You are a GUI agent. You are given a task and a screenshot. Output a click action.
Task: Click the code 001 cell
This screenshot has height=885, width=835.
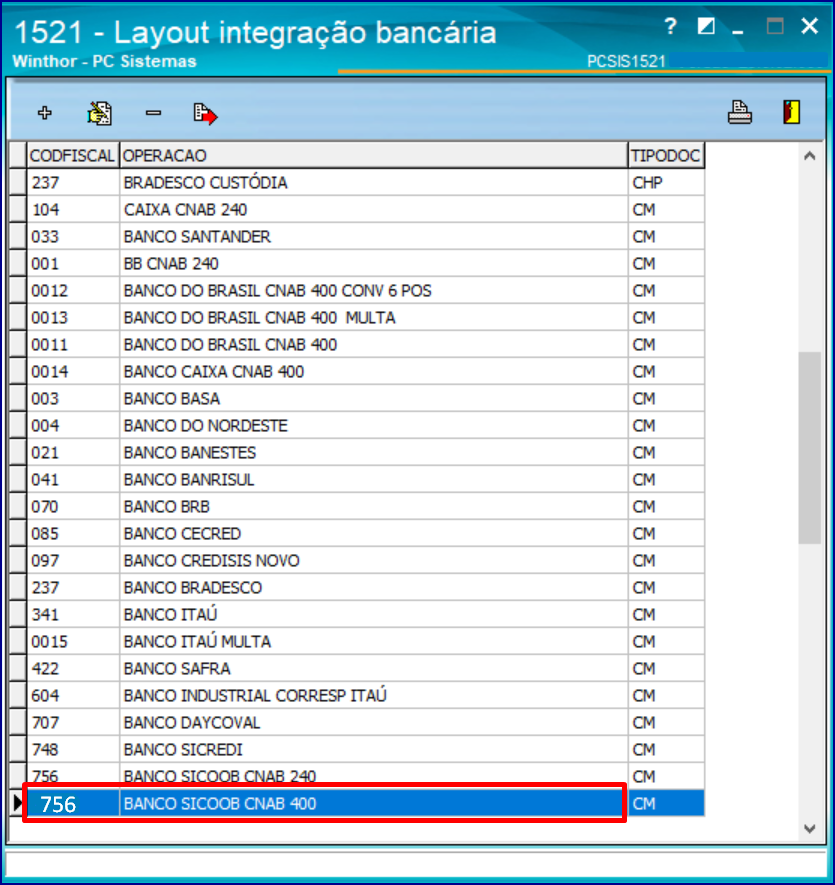coord(73,264)
